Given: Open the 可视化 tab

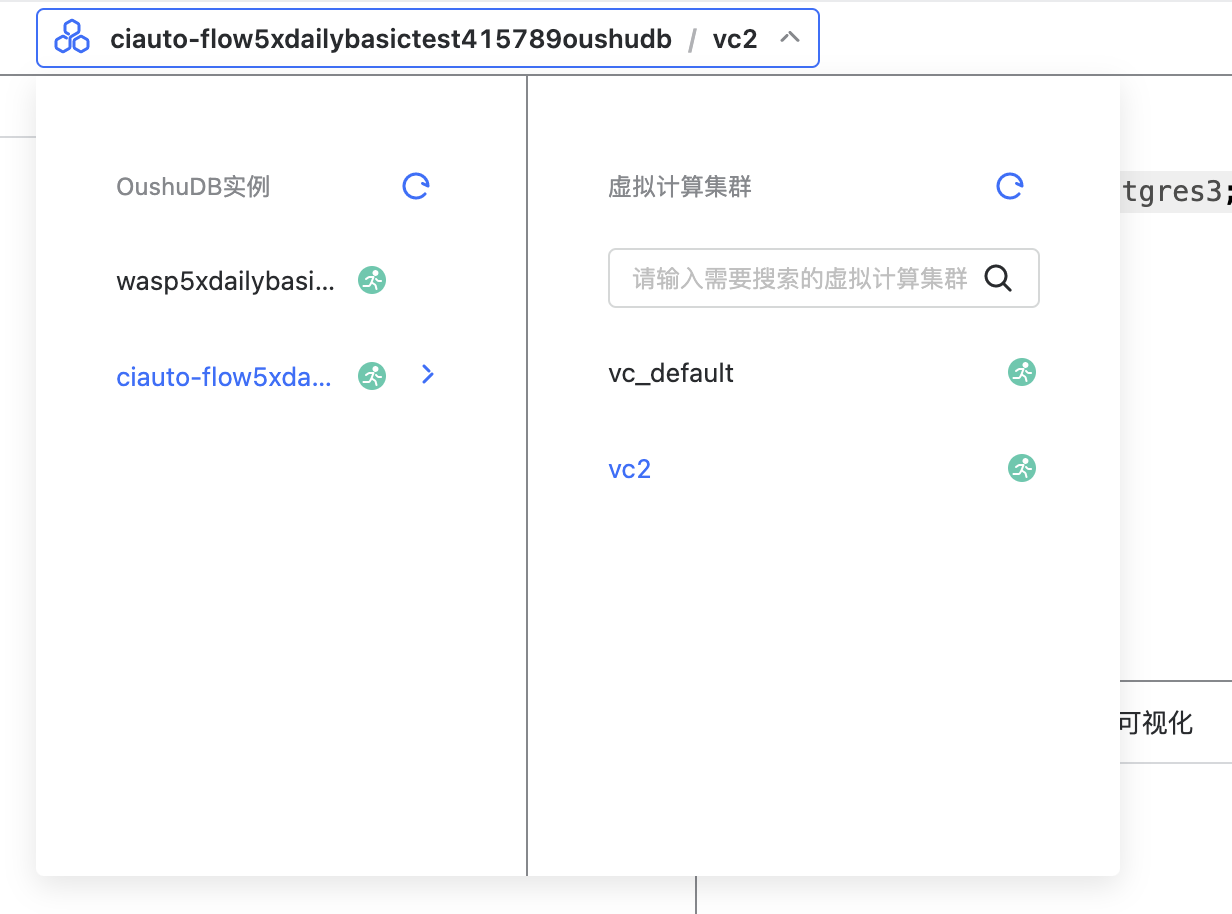Looking at the screenshot, I should (x=1155, y=723).
